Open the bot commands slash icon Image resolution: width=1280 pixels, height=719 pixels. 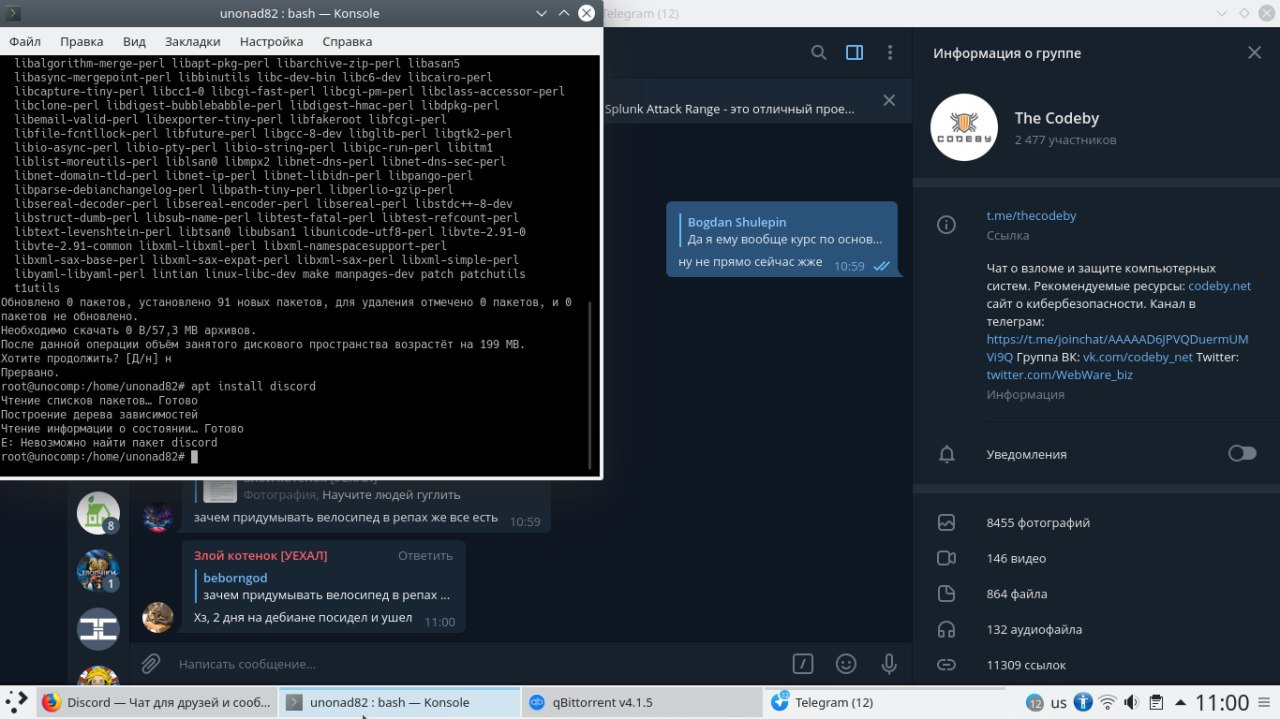pos(802,663)
